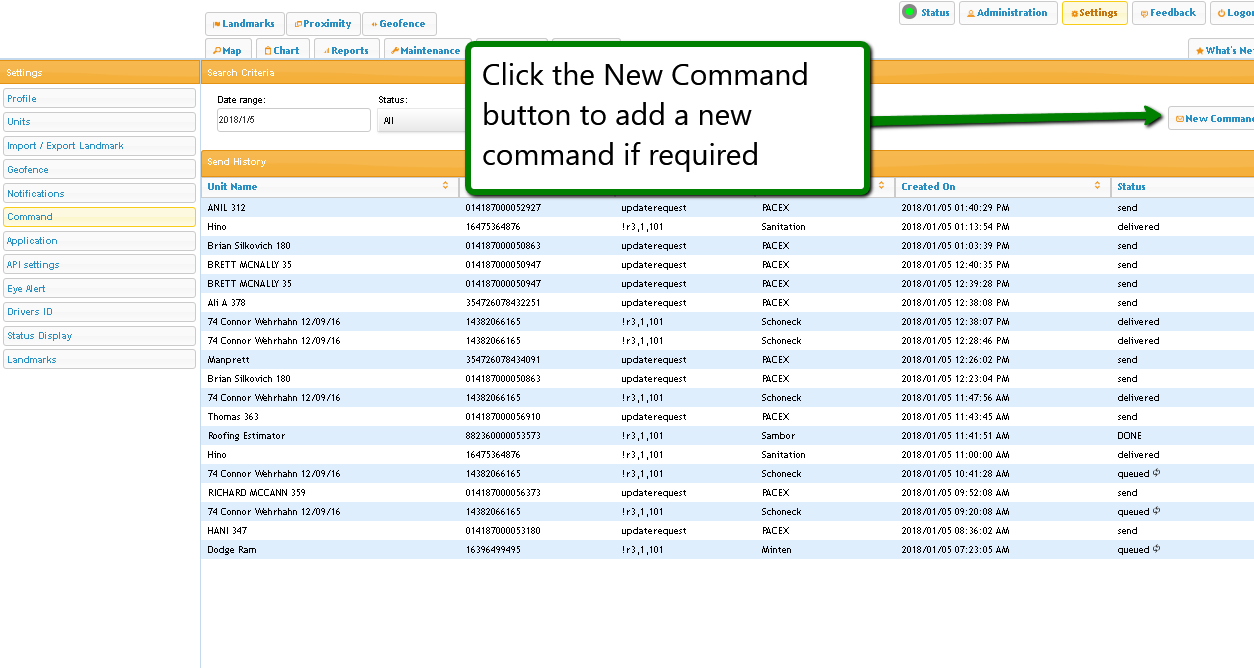Open the Map view
Viewport: 1254px width, 668px height.
click(228, 51)
